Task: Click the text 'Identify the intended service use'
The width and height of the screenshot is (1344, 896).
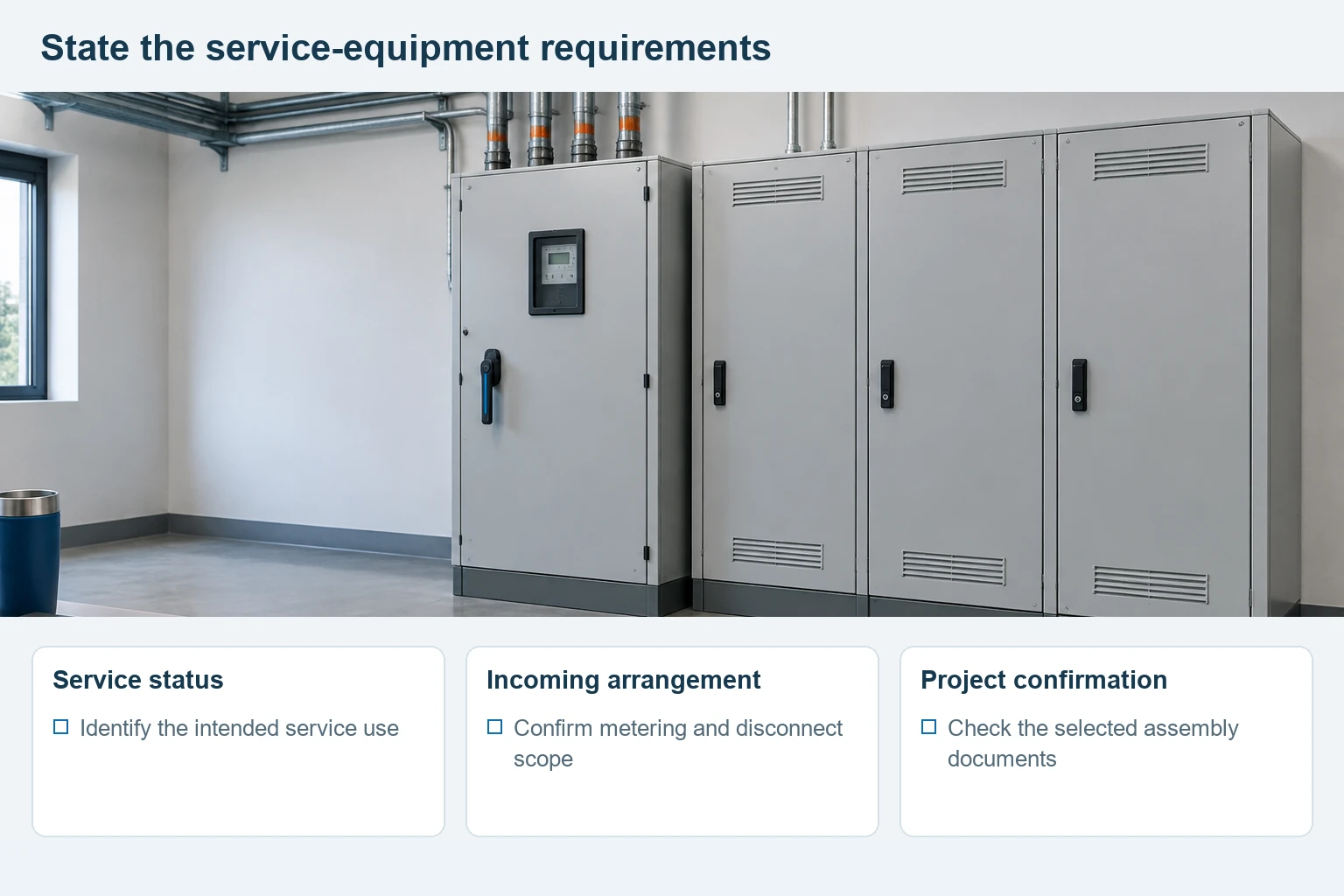Action: click(x=239, y=728)
